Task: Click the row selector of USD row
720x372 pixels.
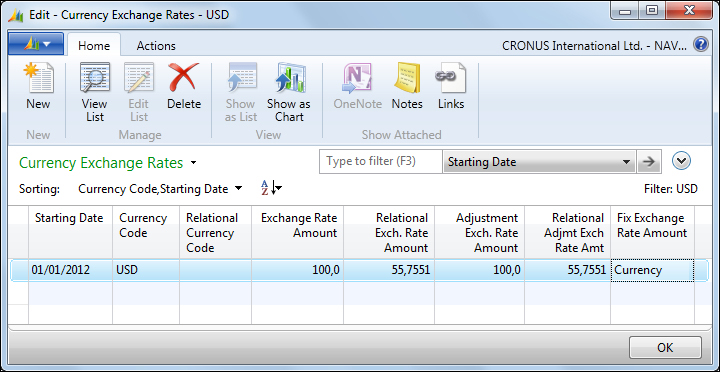Action: (19, 270)
